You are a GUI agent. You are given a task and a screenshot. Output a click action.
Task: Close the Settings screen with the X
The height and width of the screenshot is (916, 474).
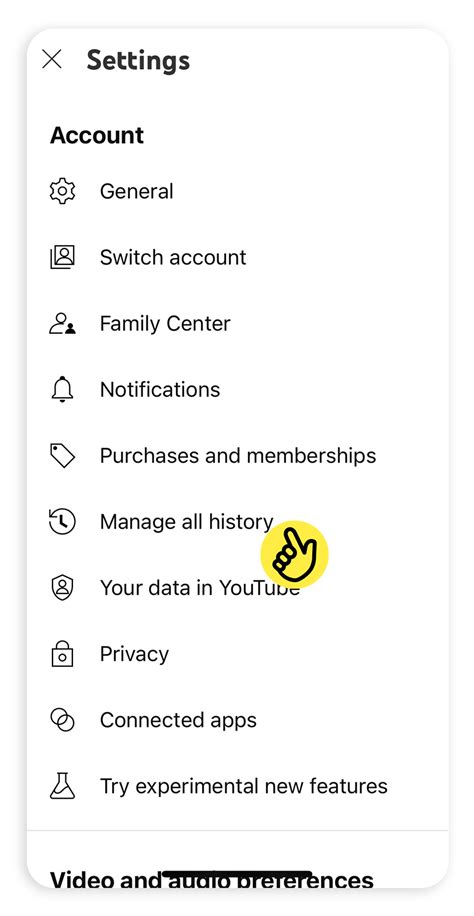(52, 59)
